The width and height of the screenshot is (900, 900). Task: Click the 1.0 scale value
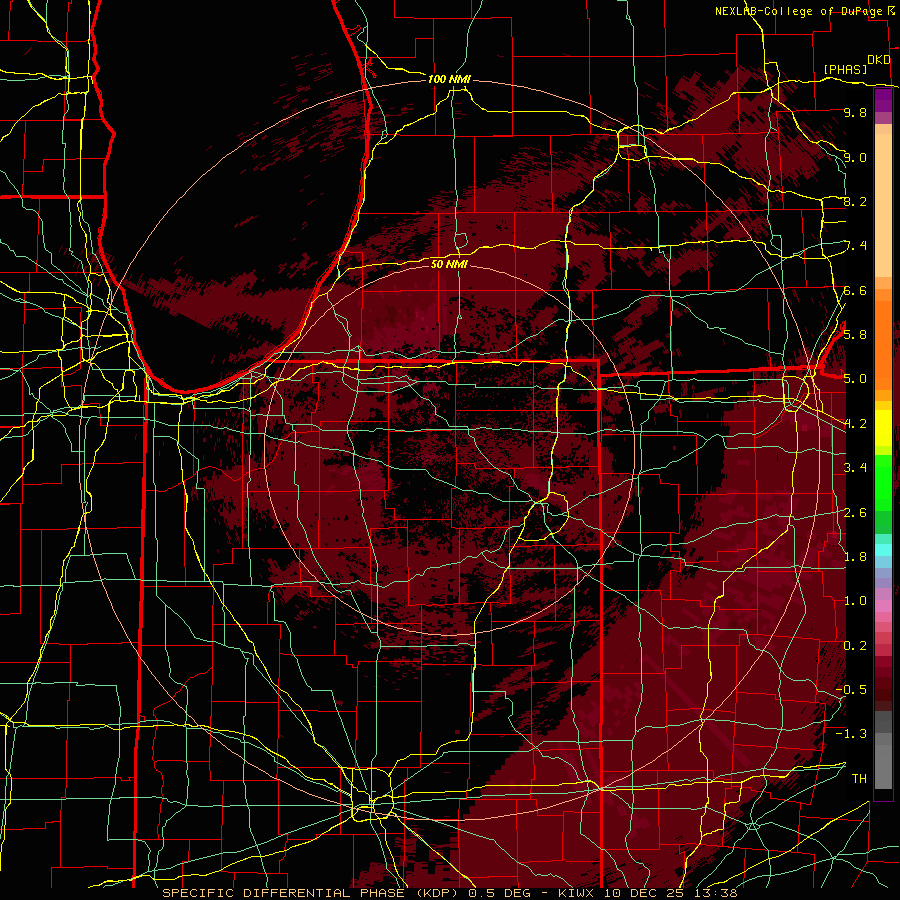tap(855, 600)
